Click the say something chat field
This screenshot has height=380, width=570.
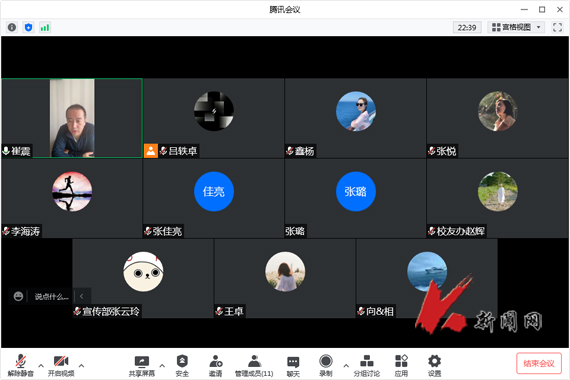coord(51,296)
